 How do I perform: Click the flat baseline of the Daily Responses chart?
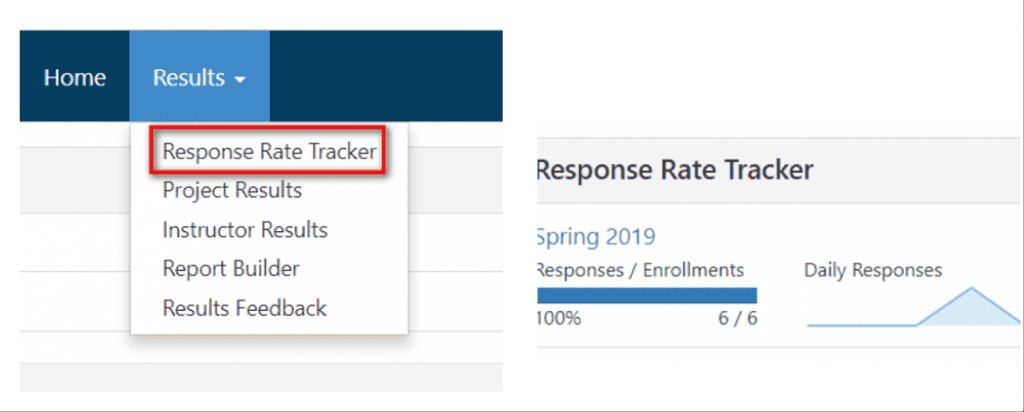click(x=860, y=324)
